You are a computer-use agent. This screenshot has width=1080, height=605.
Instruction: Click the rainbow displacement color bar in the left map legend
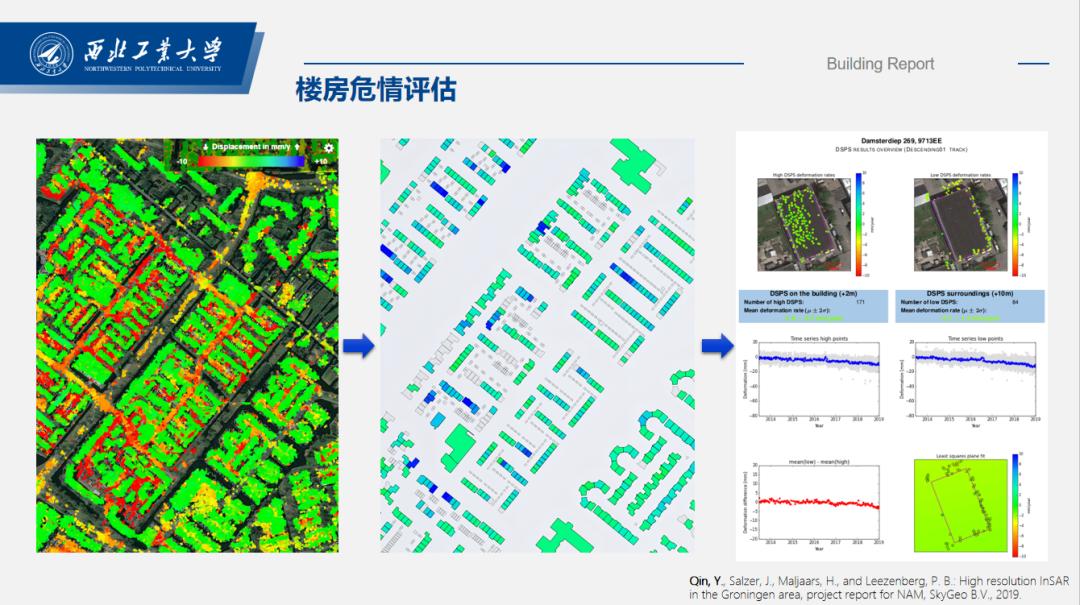click(x=251, y=161)
